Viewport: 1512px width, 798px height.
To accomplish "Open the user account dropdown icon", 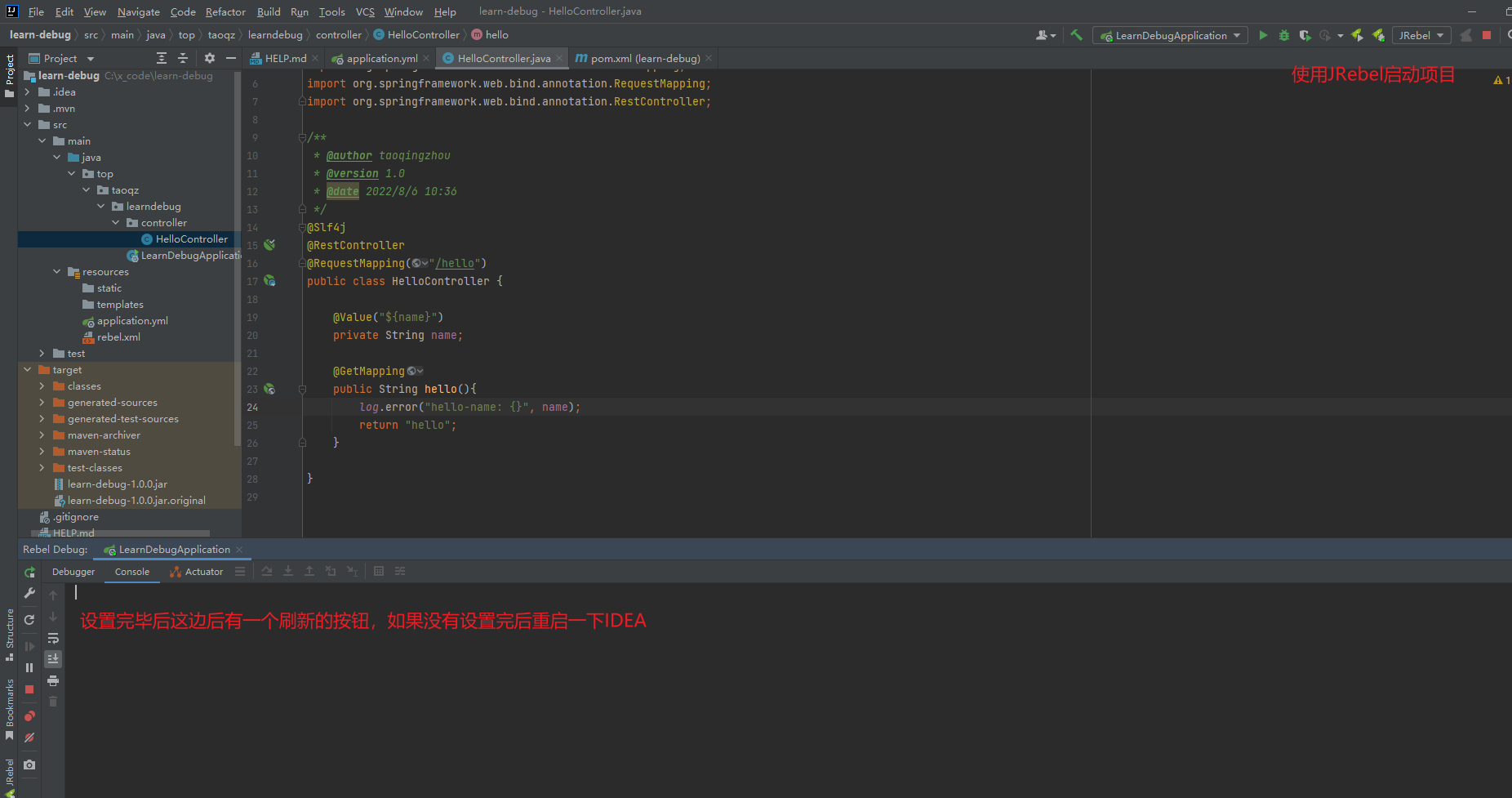I will pos(1046,35).
